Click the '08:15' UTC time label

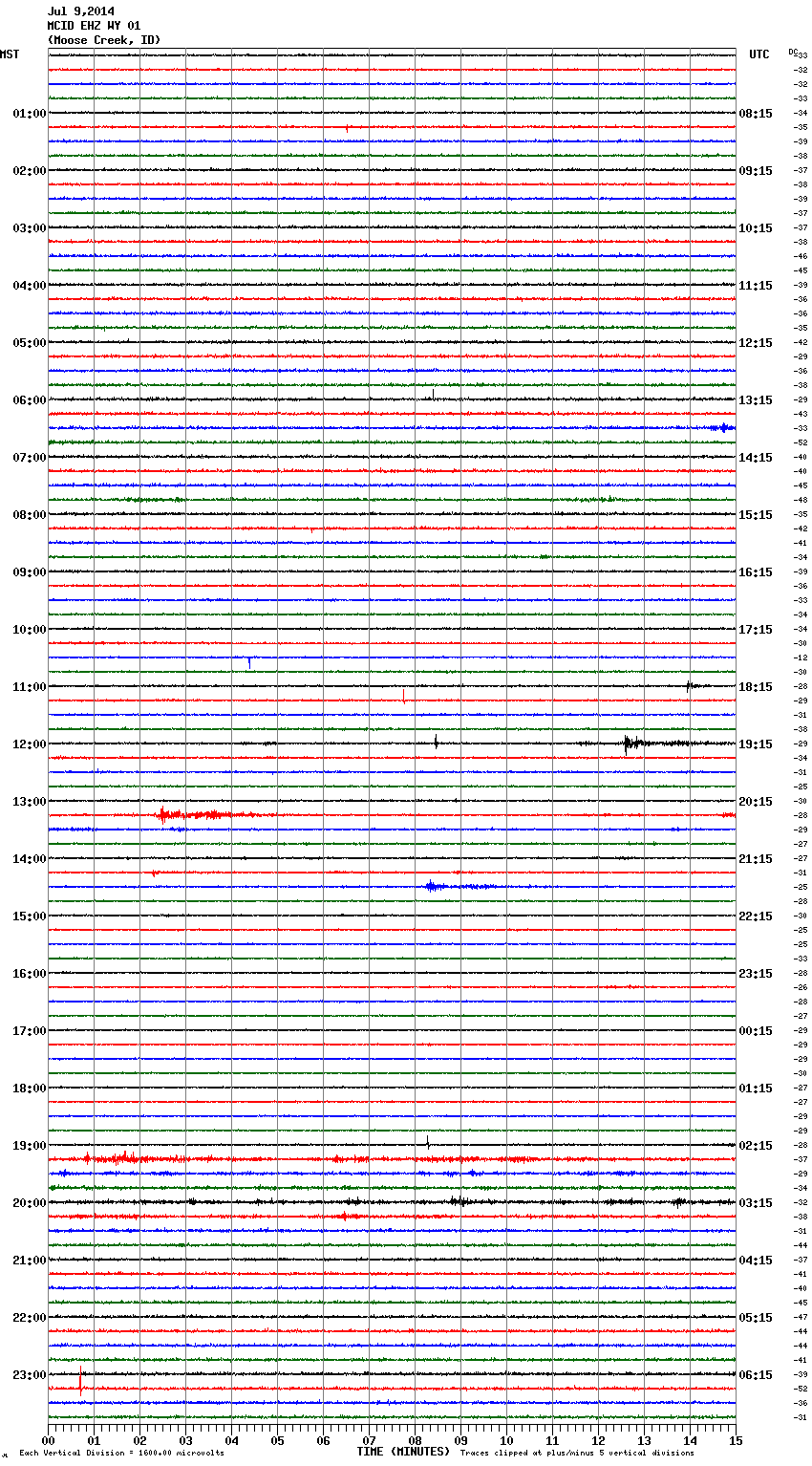click(x=756, y=114)
